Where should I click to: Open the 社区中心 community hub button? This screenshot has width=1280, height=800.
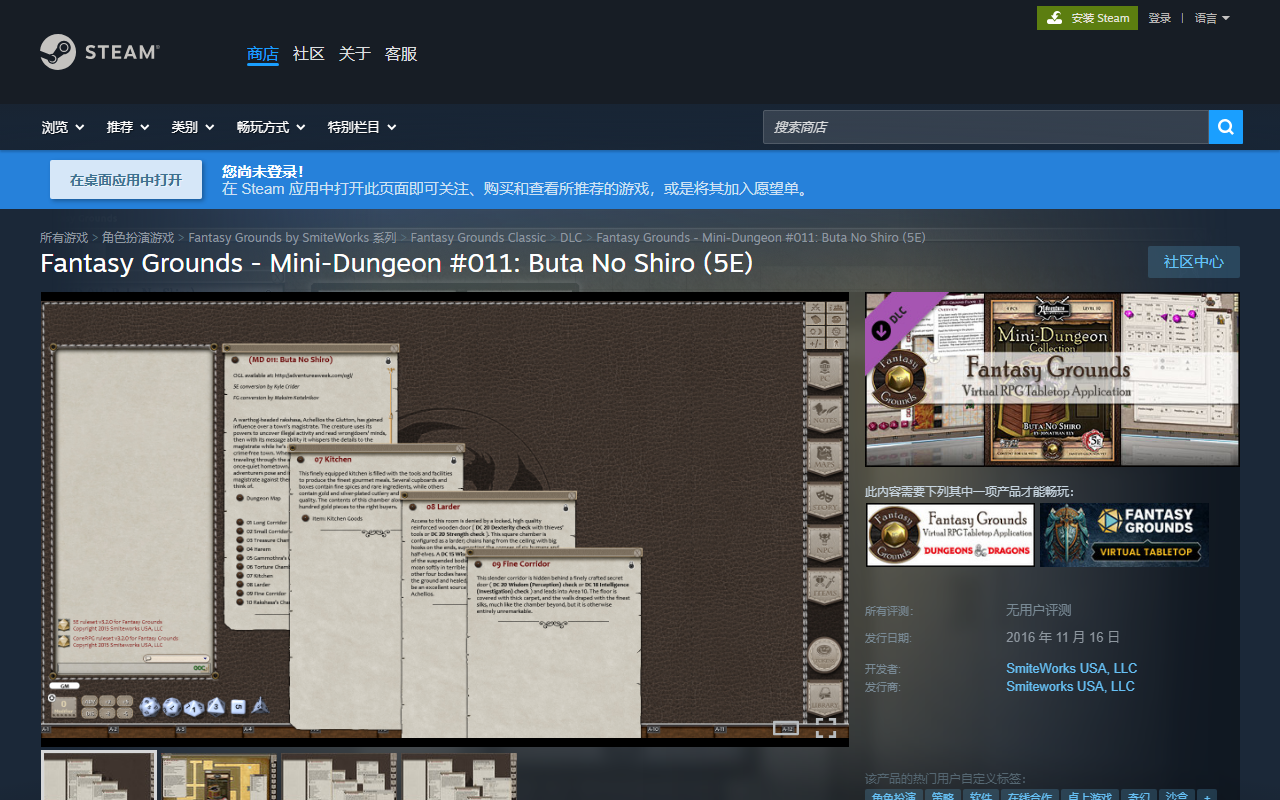tap(1194, 262)
